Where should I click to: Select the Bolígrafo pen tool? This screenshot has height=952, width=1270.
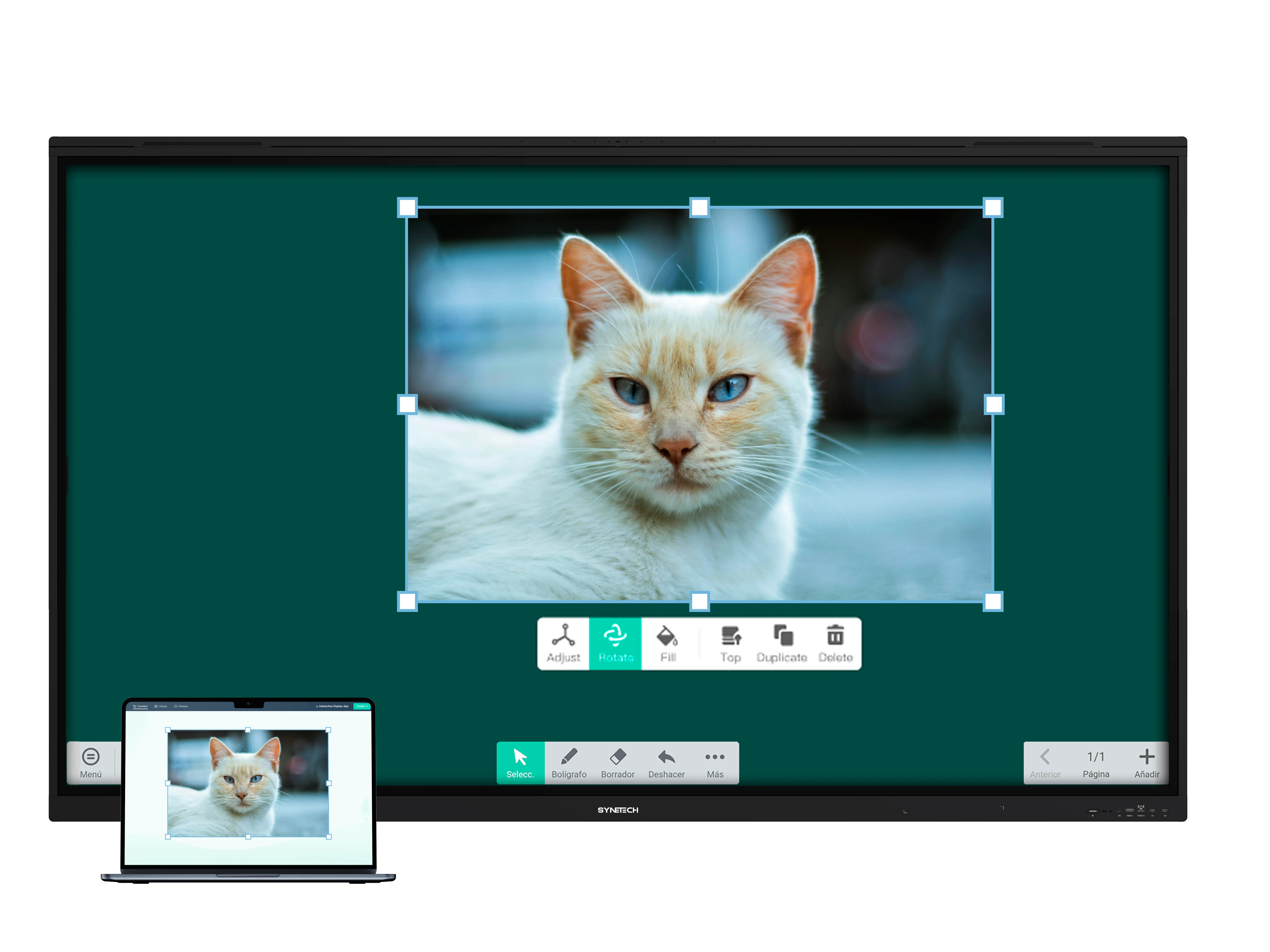(569, 763)
